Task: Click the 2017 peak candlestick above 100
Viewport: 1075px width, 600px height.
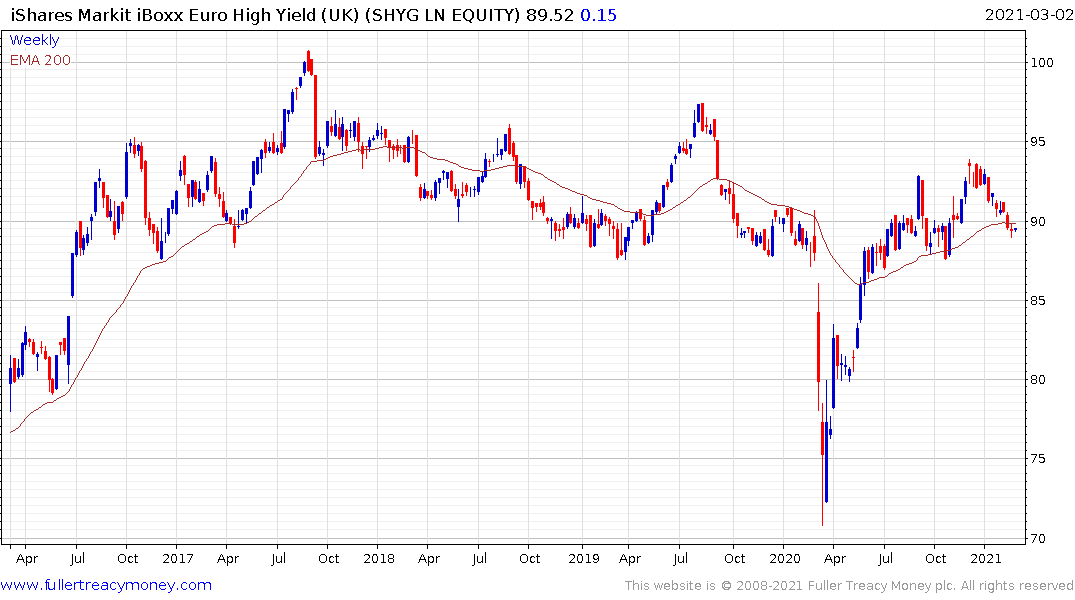Action: coord(309,62)
